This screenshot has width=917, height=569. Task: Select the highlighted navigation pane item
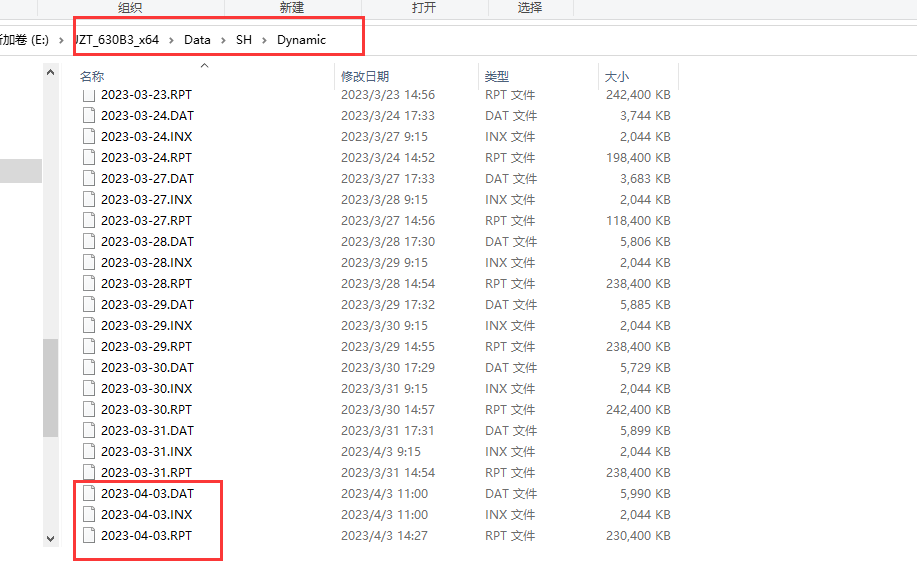click(21, 171)
